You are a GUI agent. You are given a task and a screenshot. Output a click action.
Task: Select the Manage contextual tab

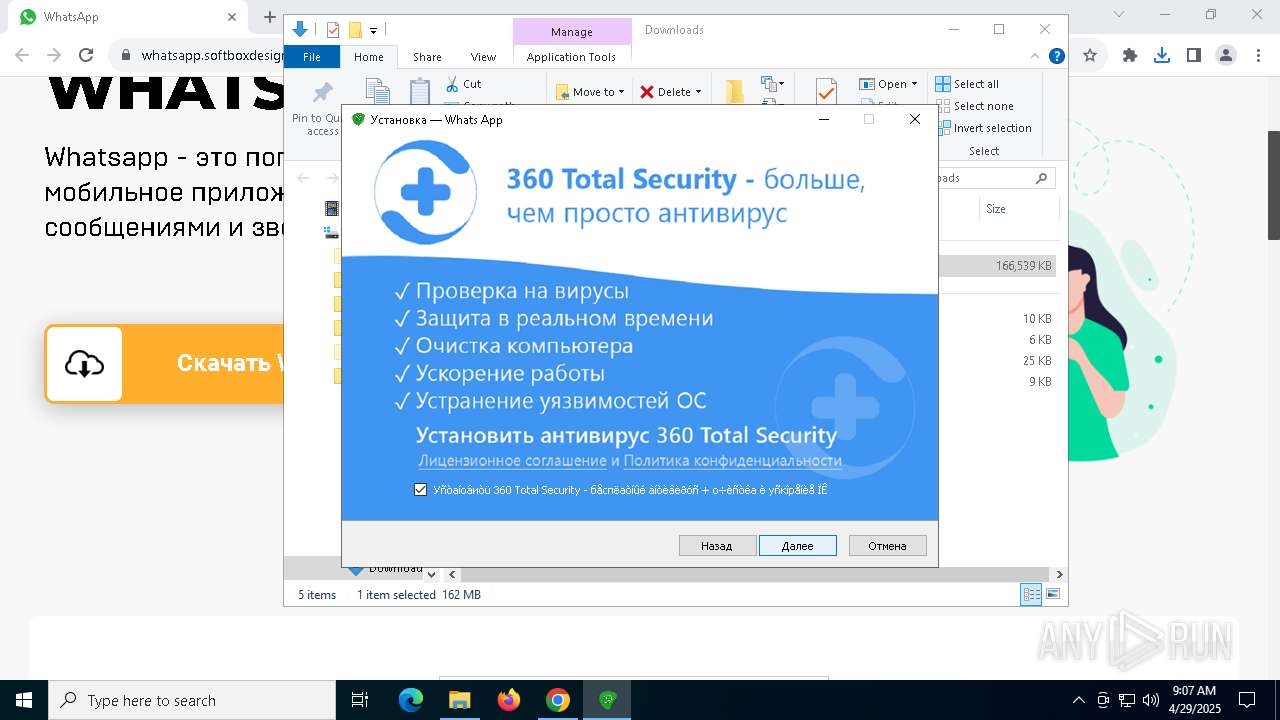click(572, 32)
